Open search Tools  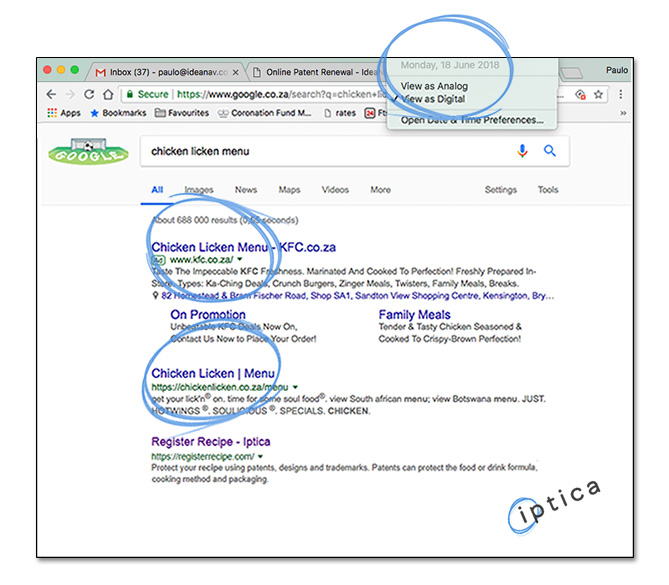pyautogui.click(x=548, y=190)
